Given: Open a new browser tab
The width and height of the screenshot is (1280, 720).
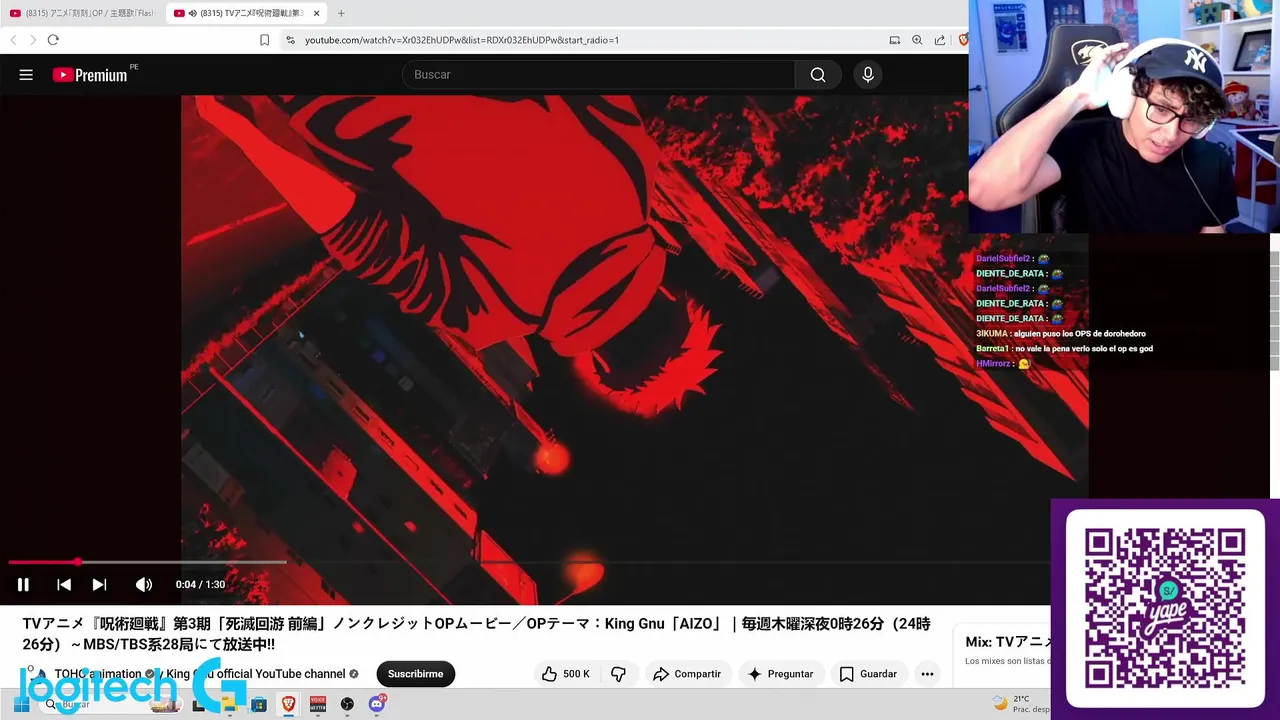Looking at the screenshot, I should pyautogui.click(x=341, y=13).
